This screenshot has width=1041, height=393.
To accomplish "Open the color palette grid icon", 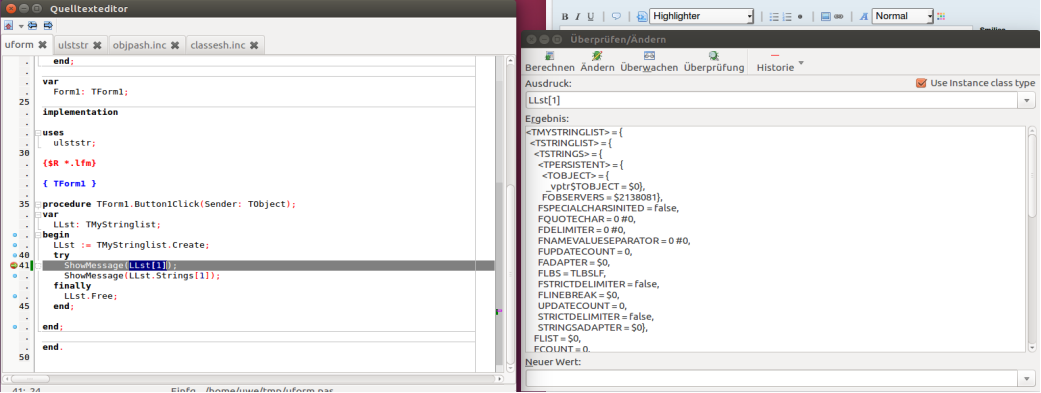I will coord(940,17).
